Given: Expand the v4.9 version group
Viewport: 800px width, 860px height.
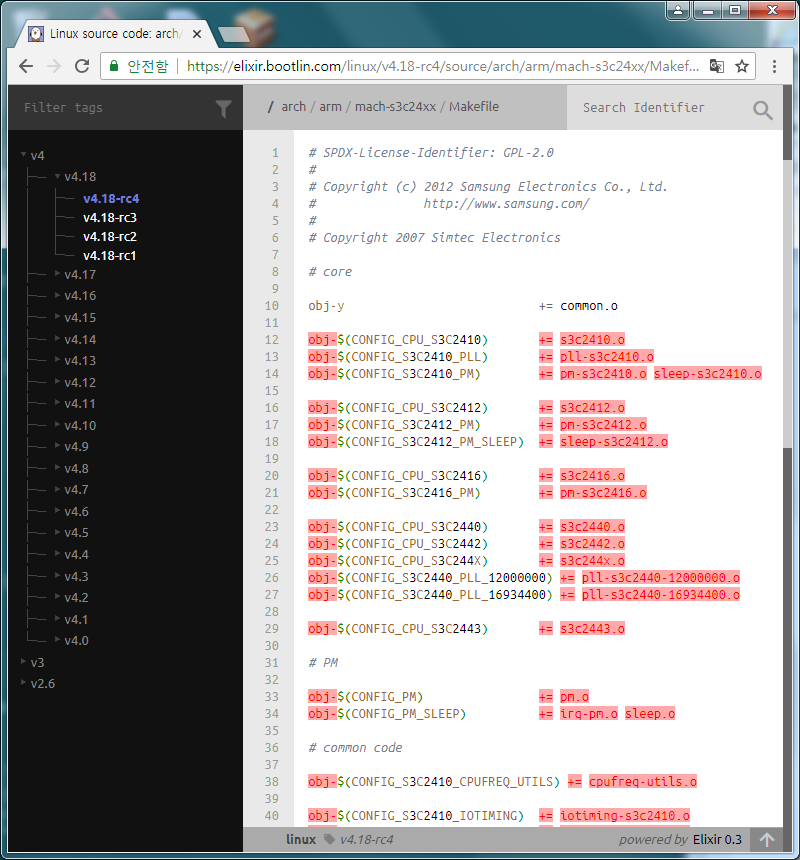Looking at the screenshot, I should pyautogui.click(x=57, y=446).
